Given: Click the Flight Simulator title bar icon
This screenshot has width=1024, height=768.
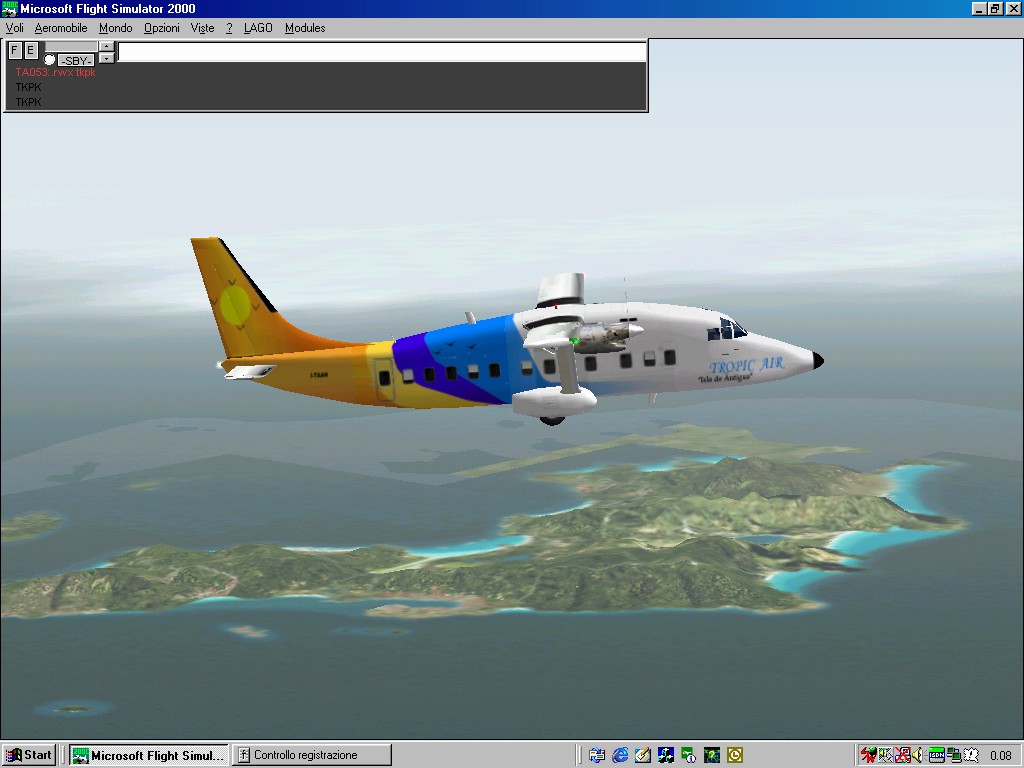Looking at the screenshot, I should pyautogui.click(x=9, y=8).
